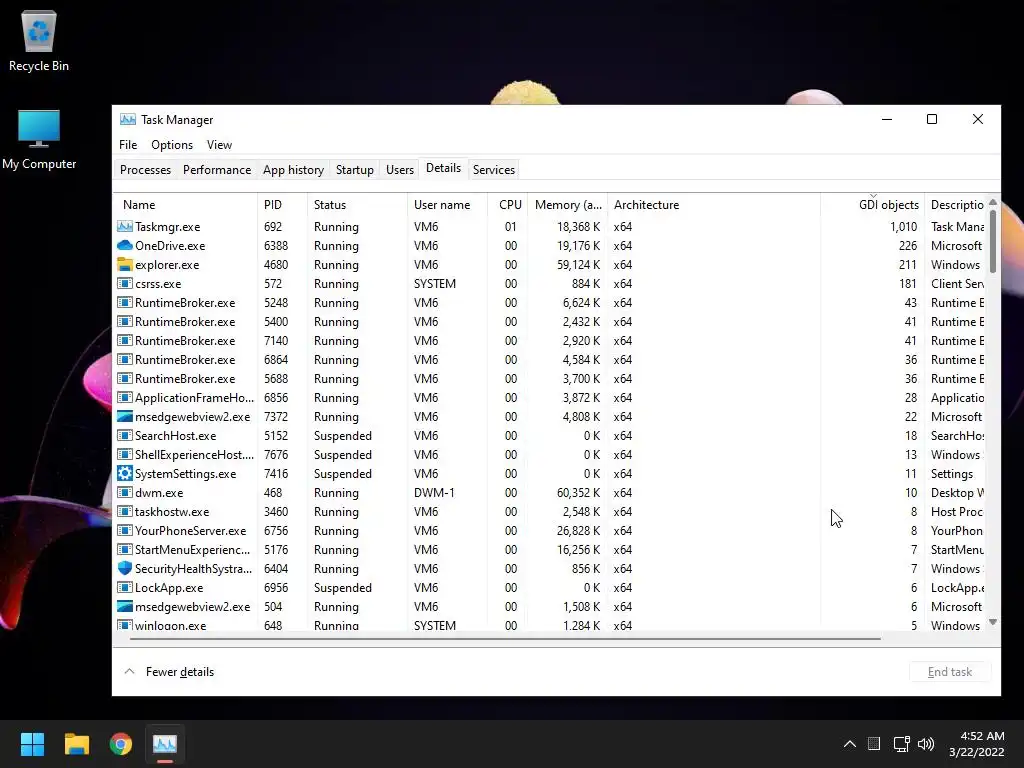Click the language tray indicator icon
1024x768 pixels.
coord(874,744)
